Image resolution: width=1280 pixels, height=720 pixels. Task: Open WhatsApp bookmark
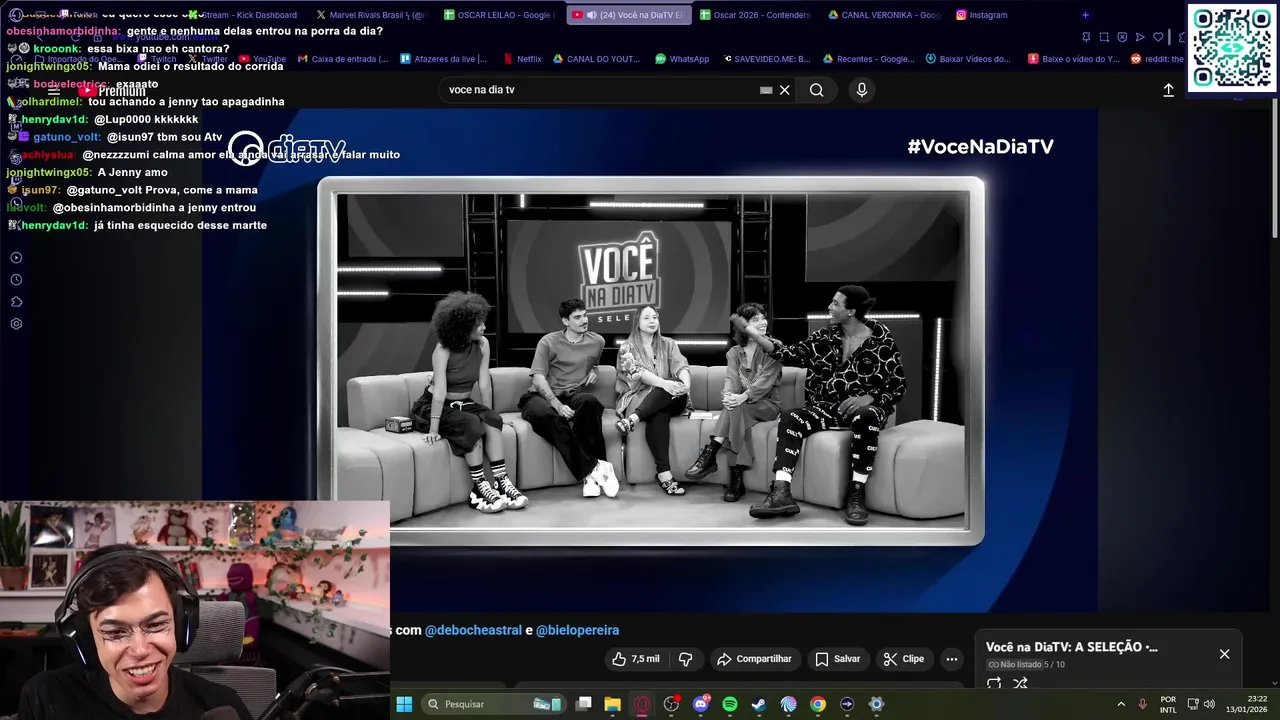[682, 59]
